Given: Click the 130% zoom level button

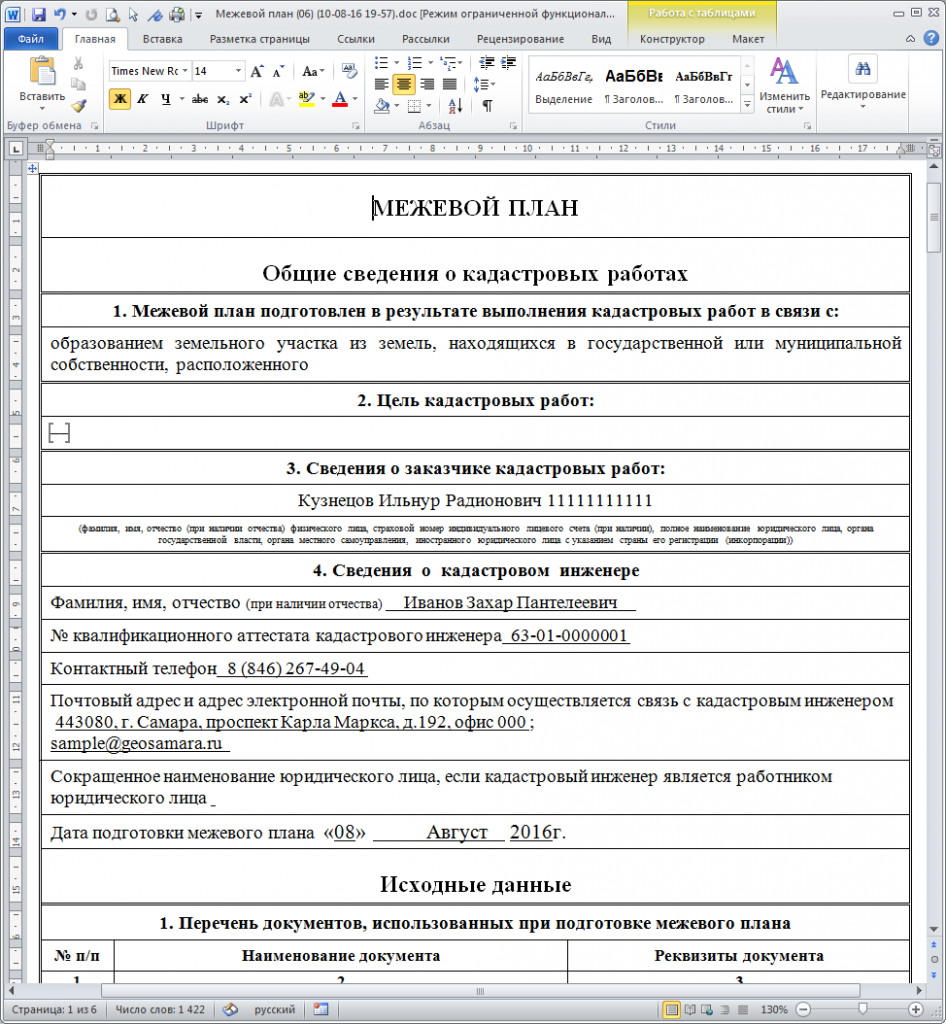Looking at the screenshot, I should click(774, 1010).
